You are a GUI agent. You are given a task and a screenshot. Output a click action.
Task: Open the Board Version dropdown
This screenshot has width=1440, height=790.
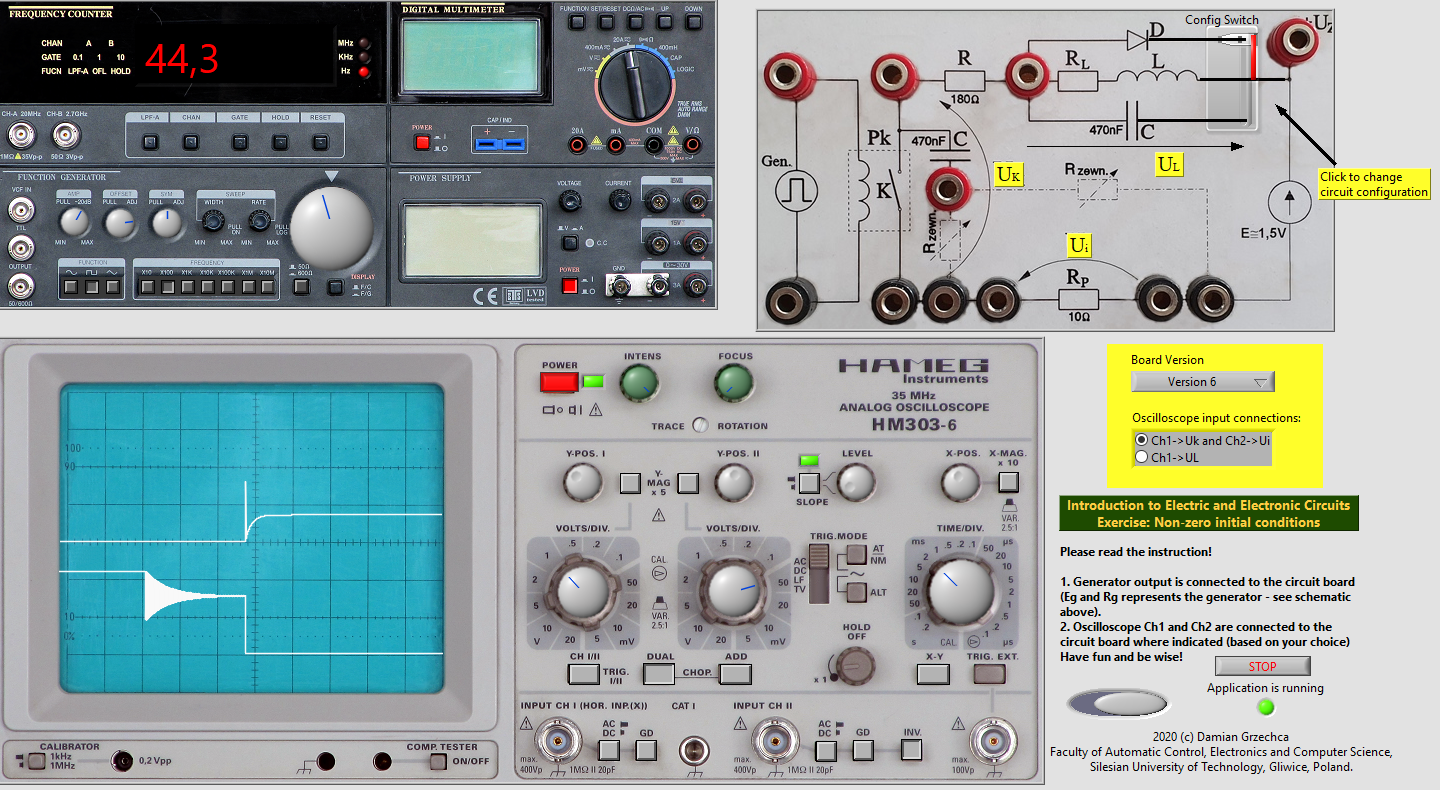point(1203,382)
